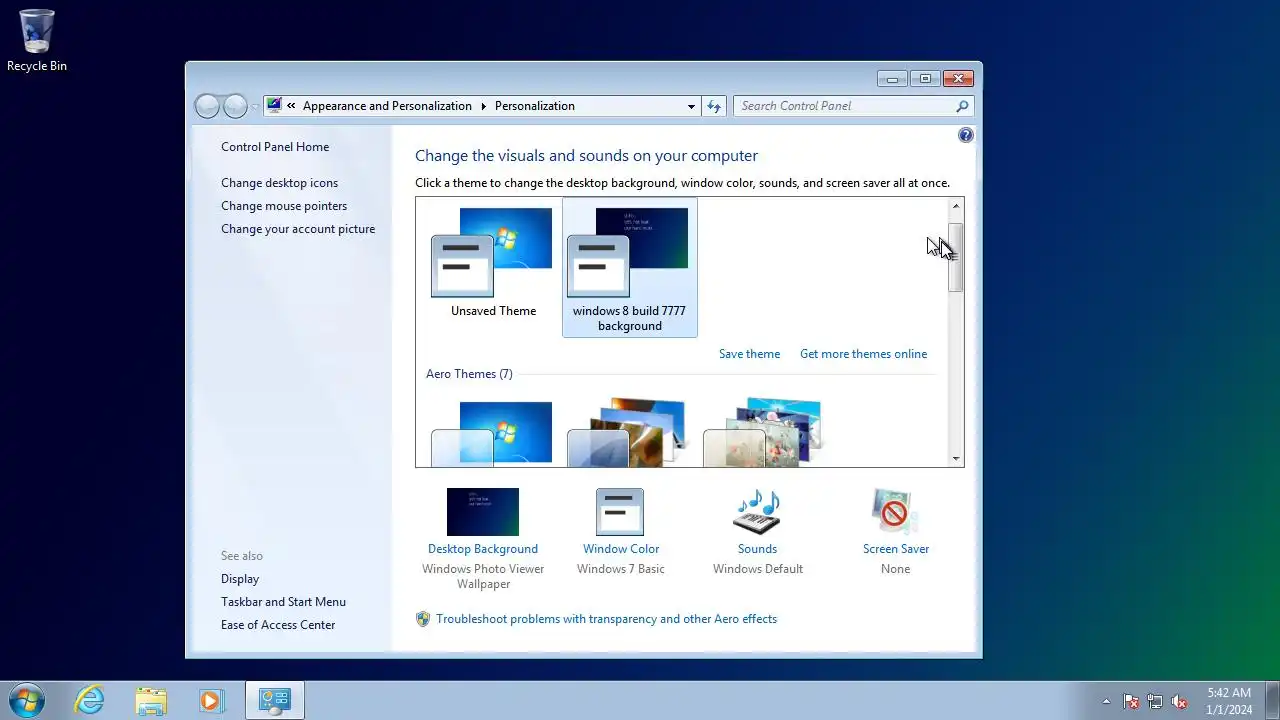Screen dimensions: 1280x720
Task: Open the Sounds text link
Action: 757,549
